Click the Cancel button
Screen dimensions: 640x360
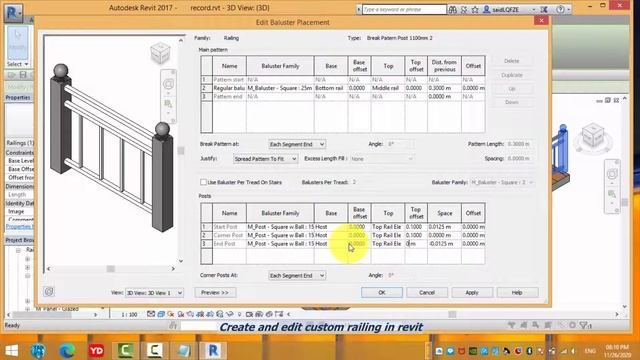(427, 292)
